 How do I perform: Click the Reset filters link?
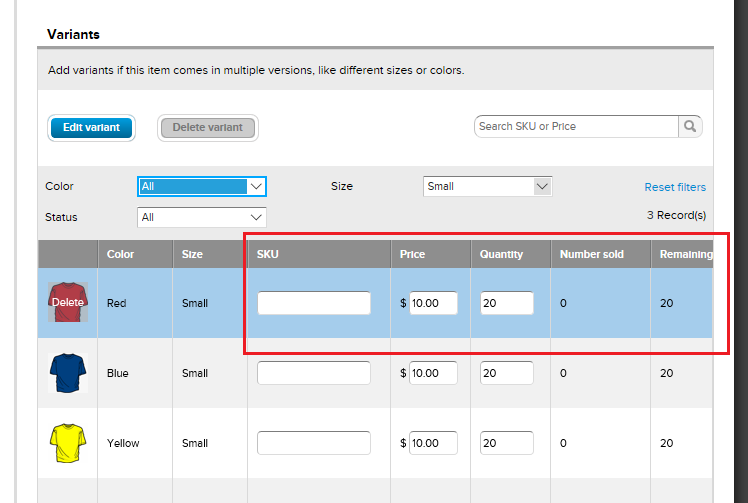675,187
